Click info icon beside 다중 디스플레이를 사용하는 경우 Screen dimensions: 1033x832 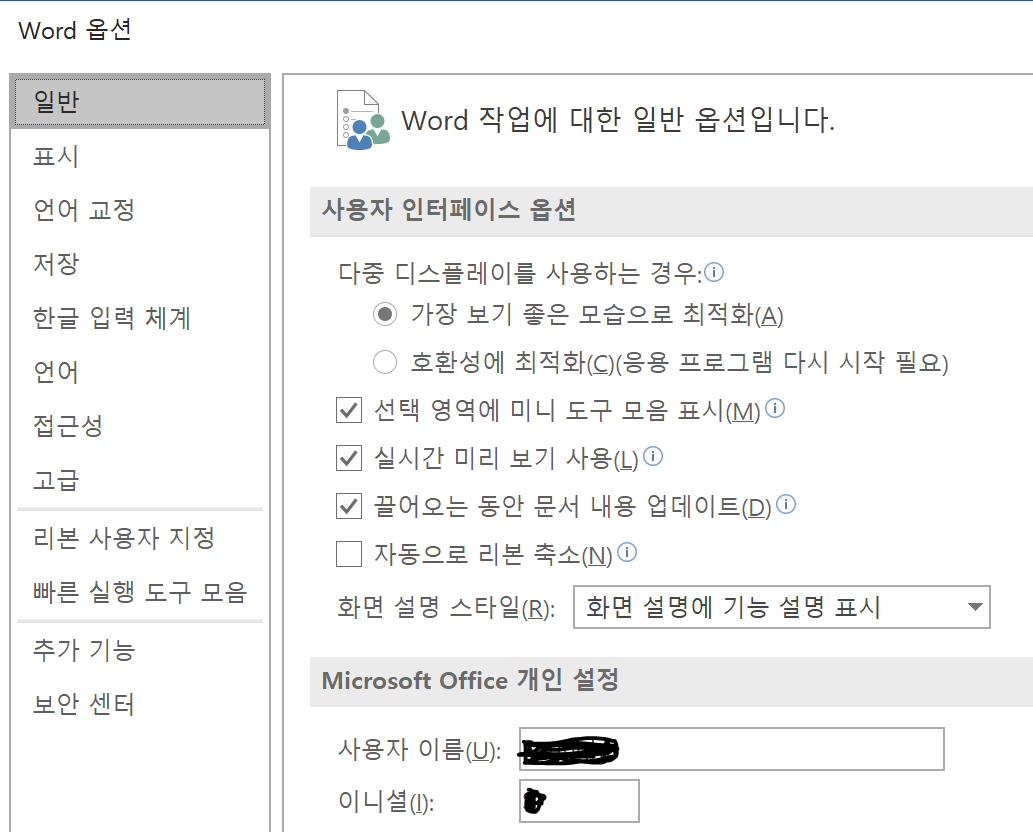pyautogui.click(x=714, y=271)
